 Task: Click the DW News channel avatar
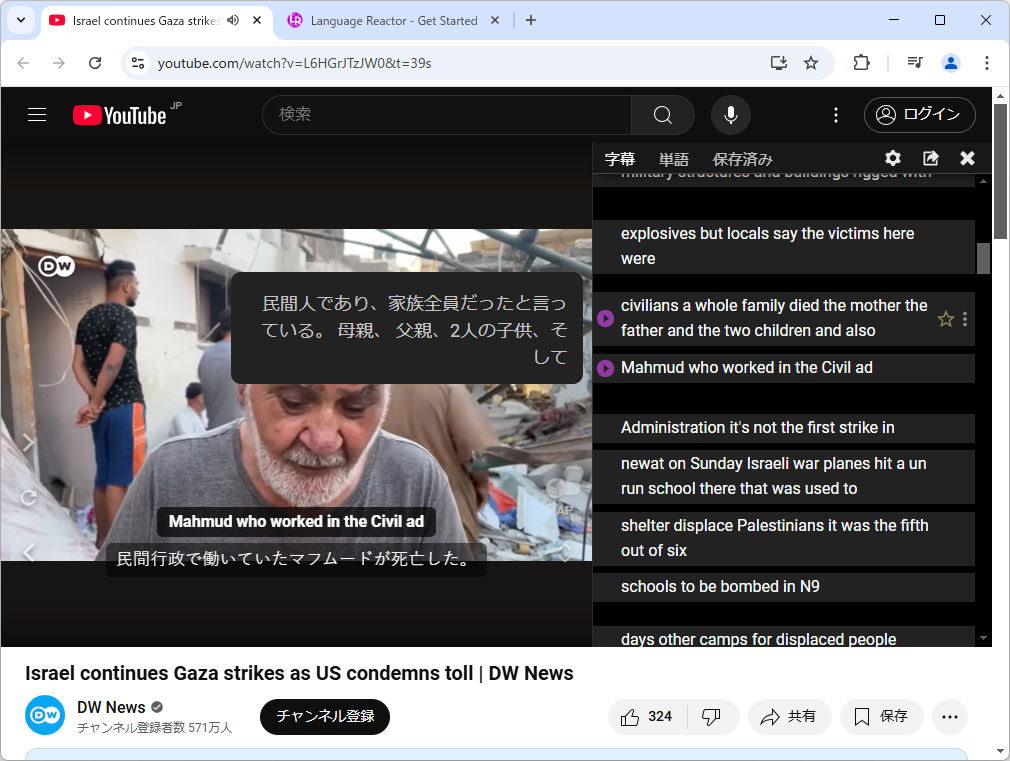(44, 716)
